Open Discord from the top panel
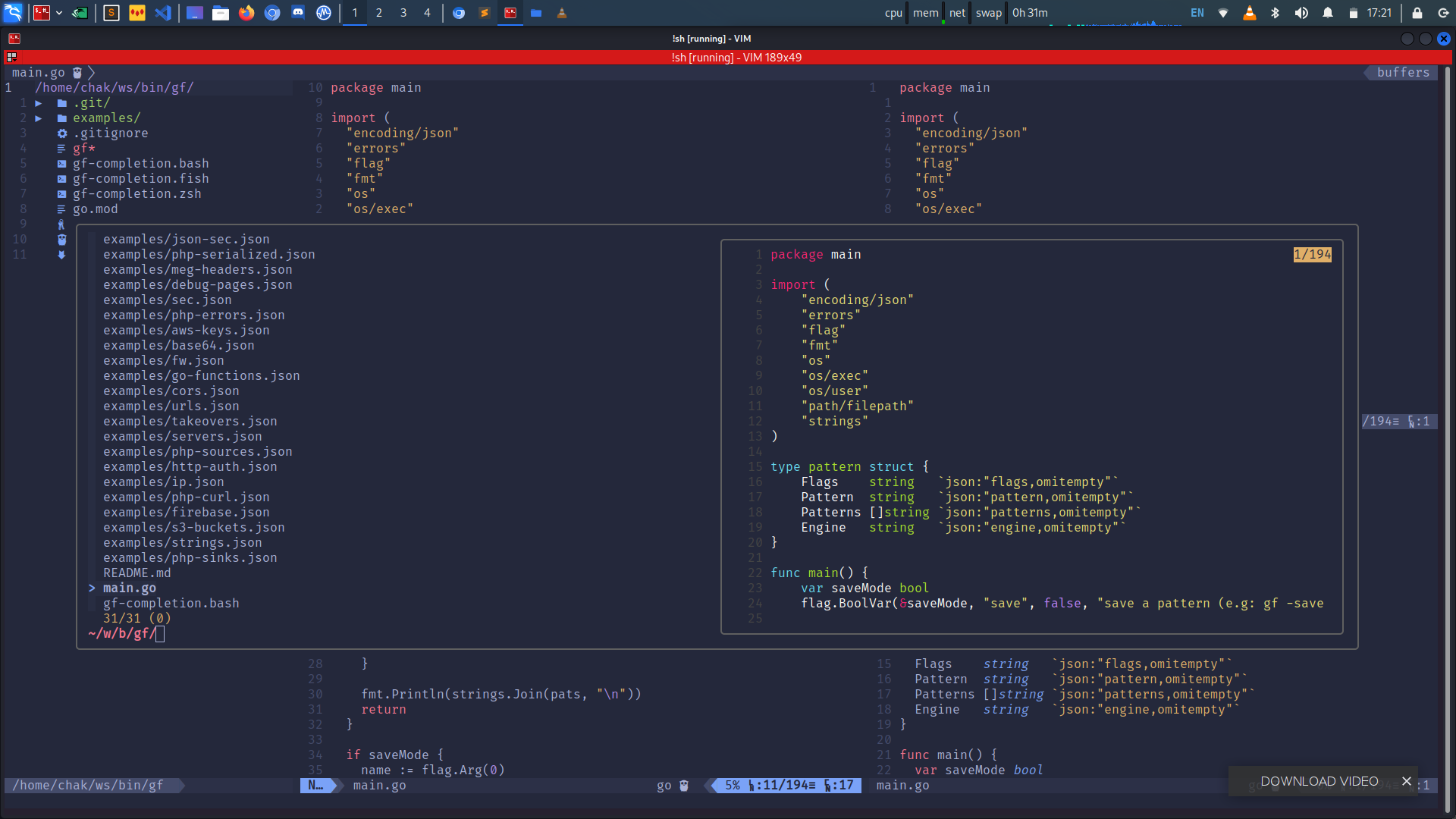 coord(298,13)
